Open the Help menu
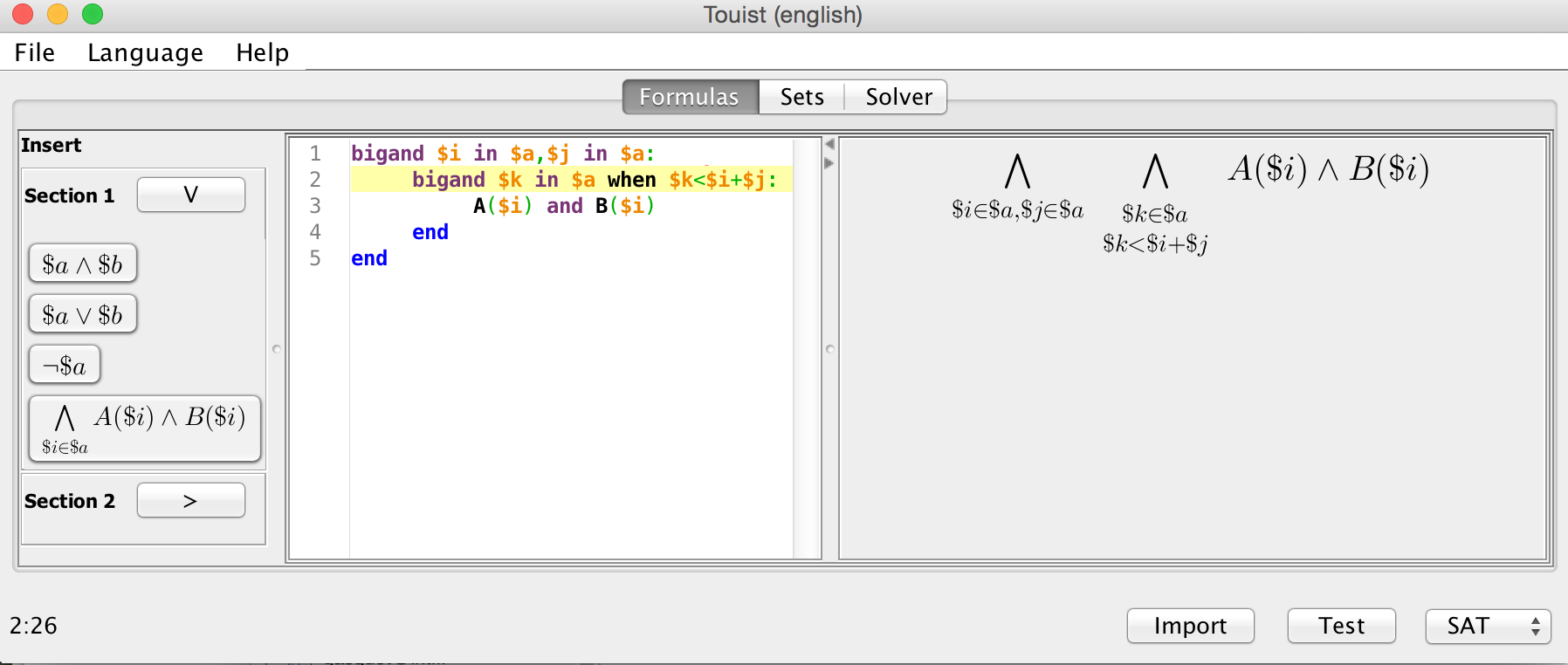Viewport: 1568px width, 665px height. 262,52
